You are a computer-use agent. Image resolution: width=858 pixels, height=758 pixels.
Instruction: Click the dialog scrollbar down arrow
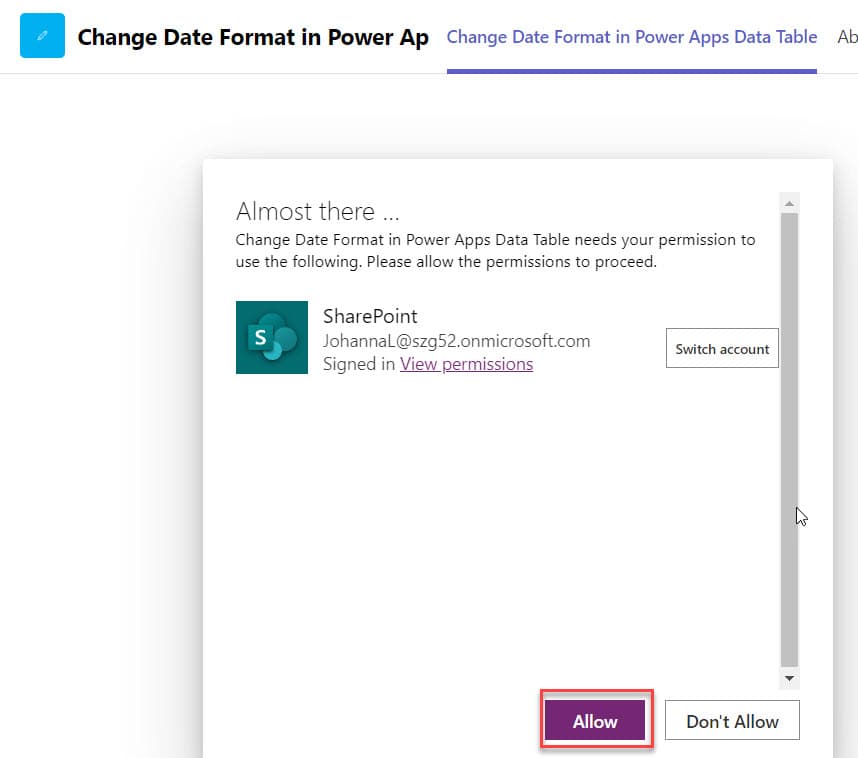789,678
